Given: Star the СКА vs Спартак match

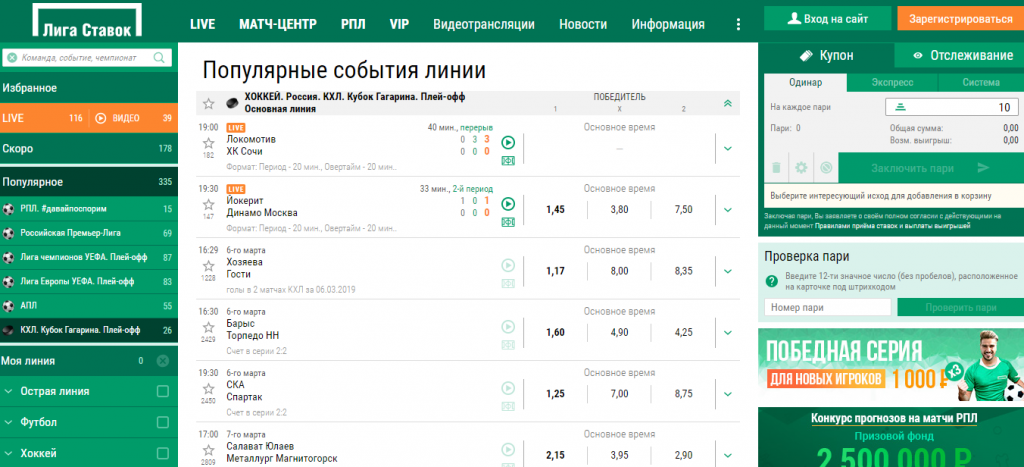Looking at the screenshot, I should 208,389.
